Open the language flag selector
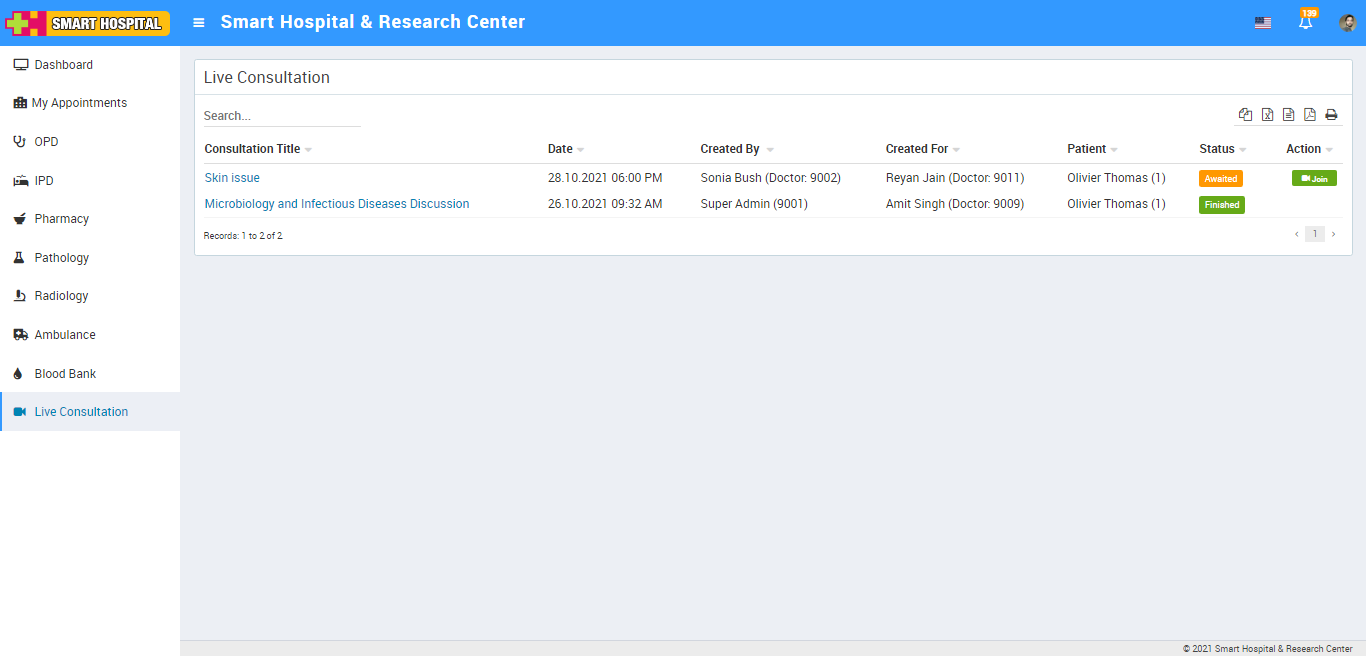1366x657 pixels. 1263,23
